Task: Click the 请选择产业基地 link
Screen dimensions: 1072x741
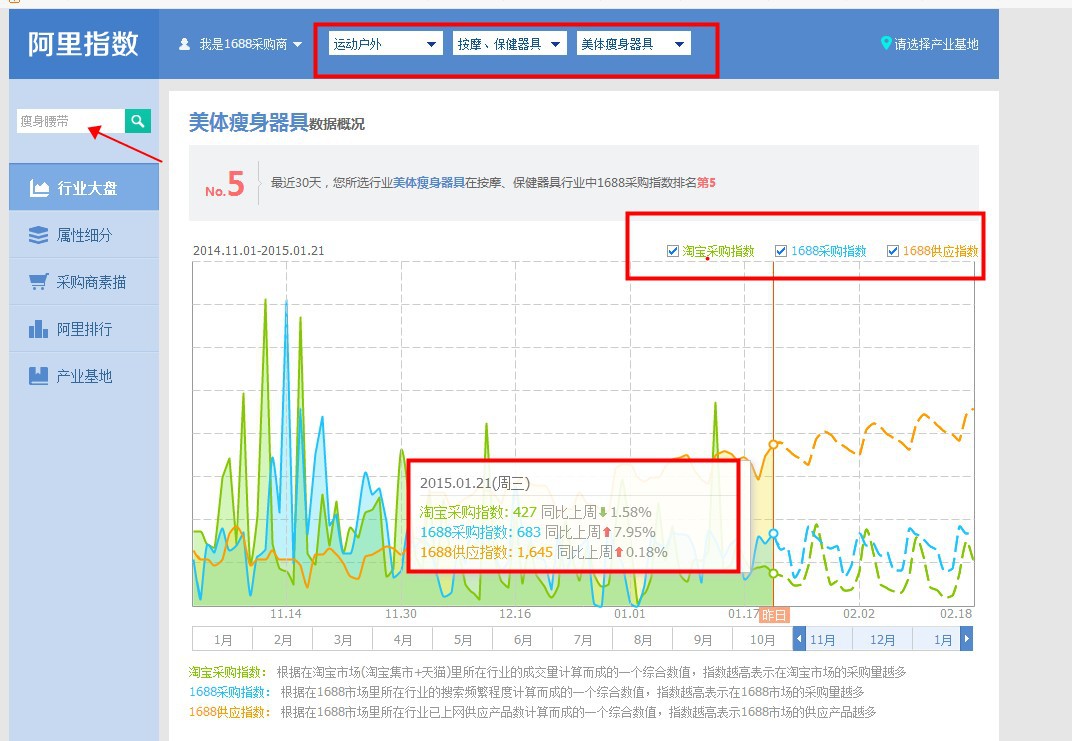Action: [937, 44]
